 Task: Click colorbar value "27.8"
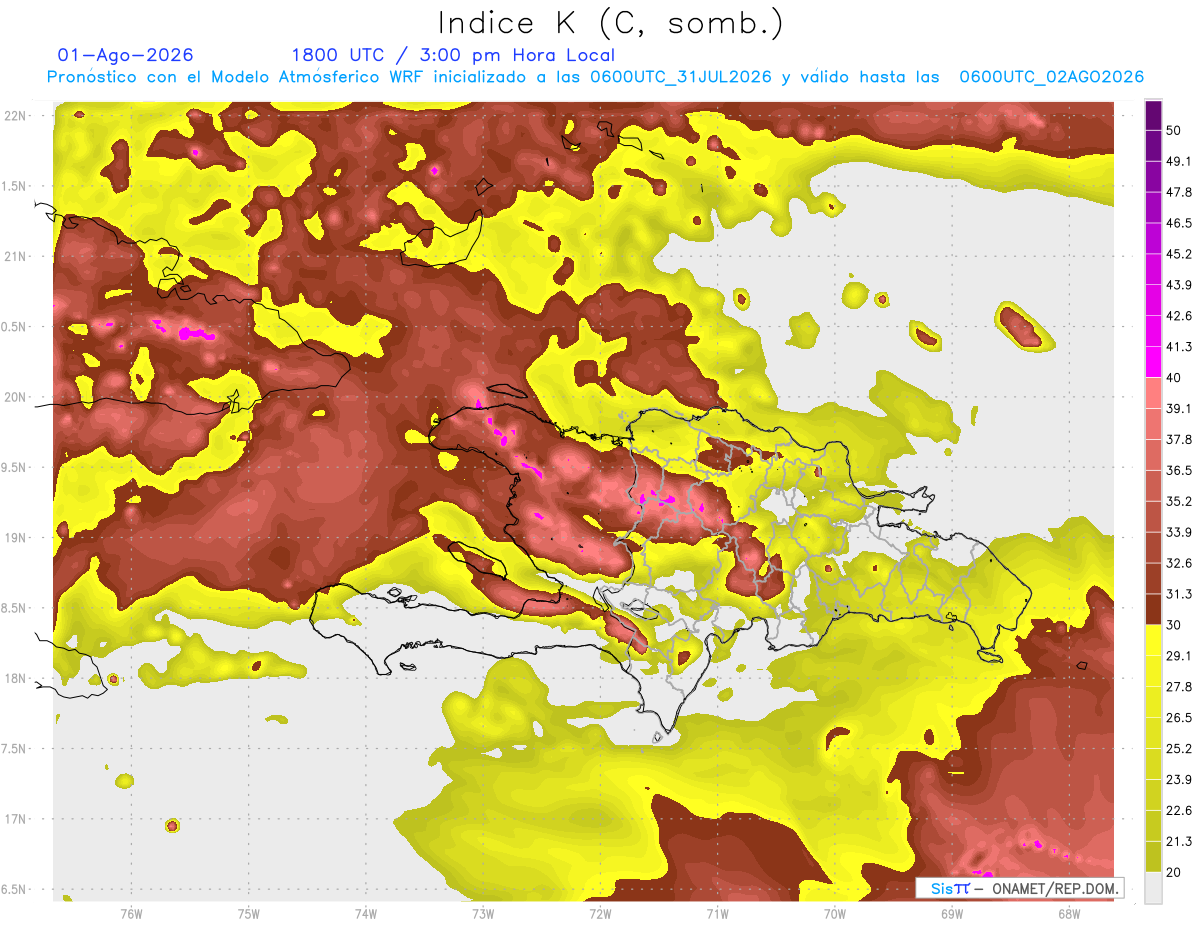[x=1179, y=687]
